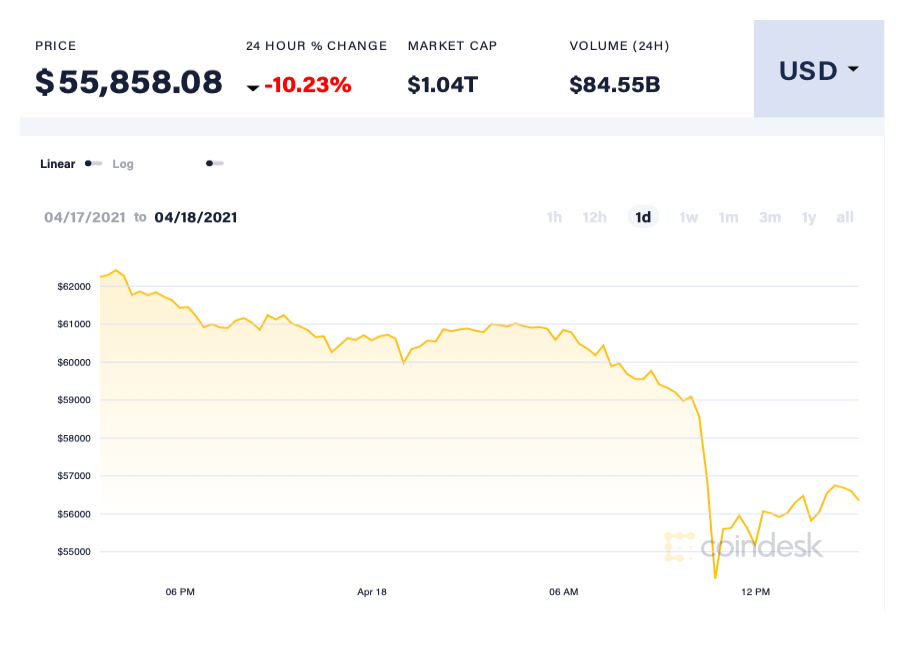Viewport: 905px width, 672px height.
Task: Select the 1h timeframe
Action: coord(554,217)
